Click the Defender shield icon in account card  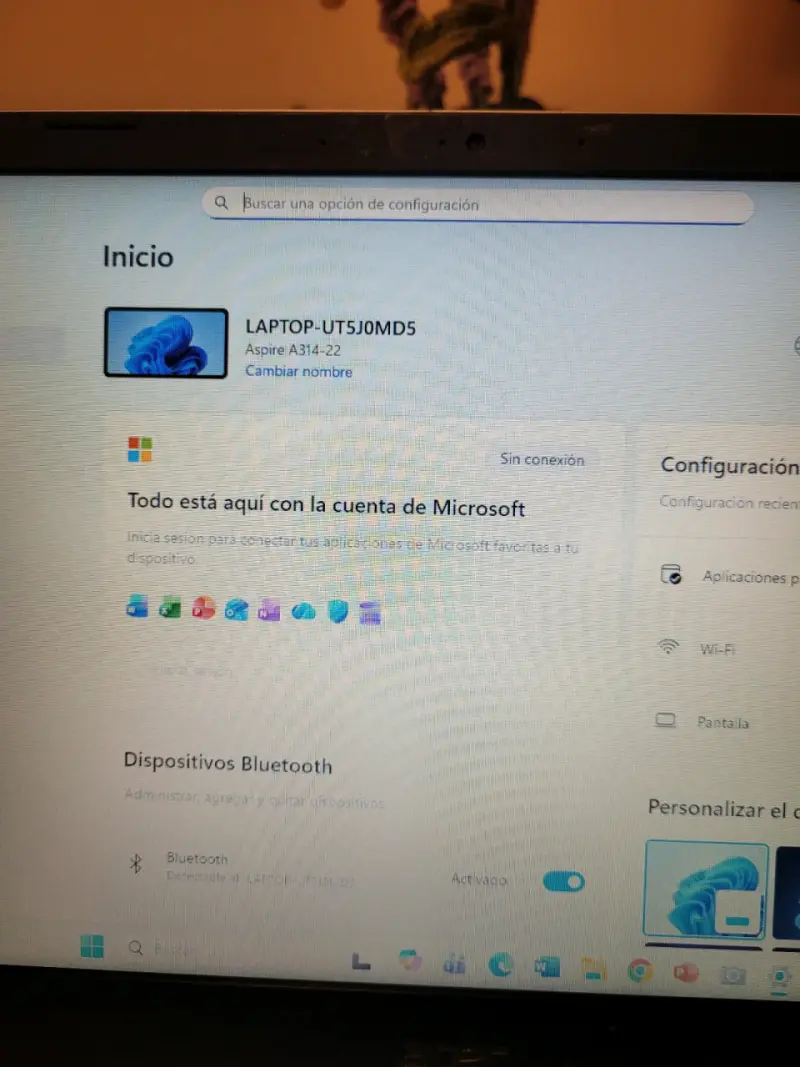(337, 611)
